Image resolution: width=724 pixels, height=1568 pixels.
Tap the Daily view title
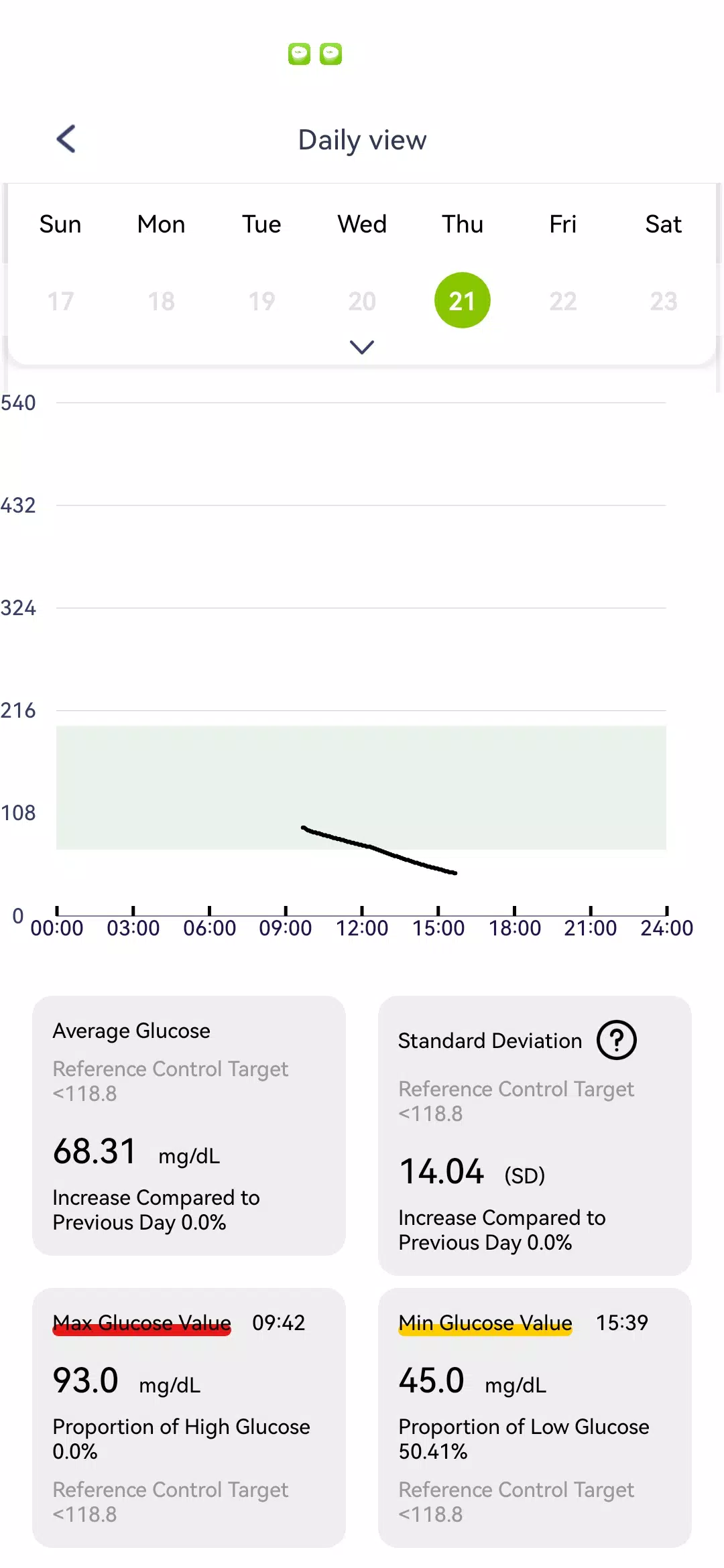[362, 140]
